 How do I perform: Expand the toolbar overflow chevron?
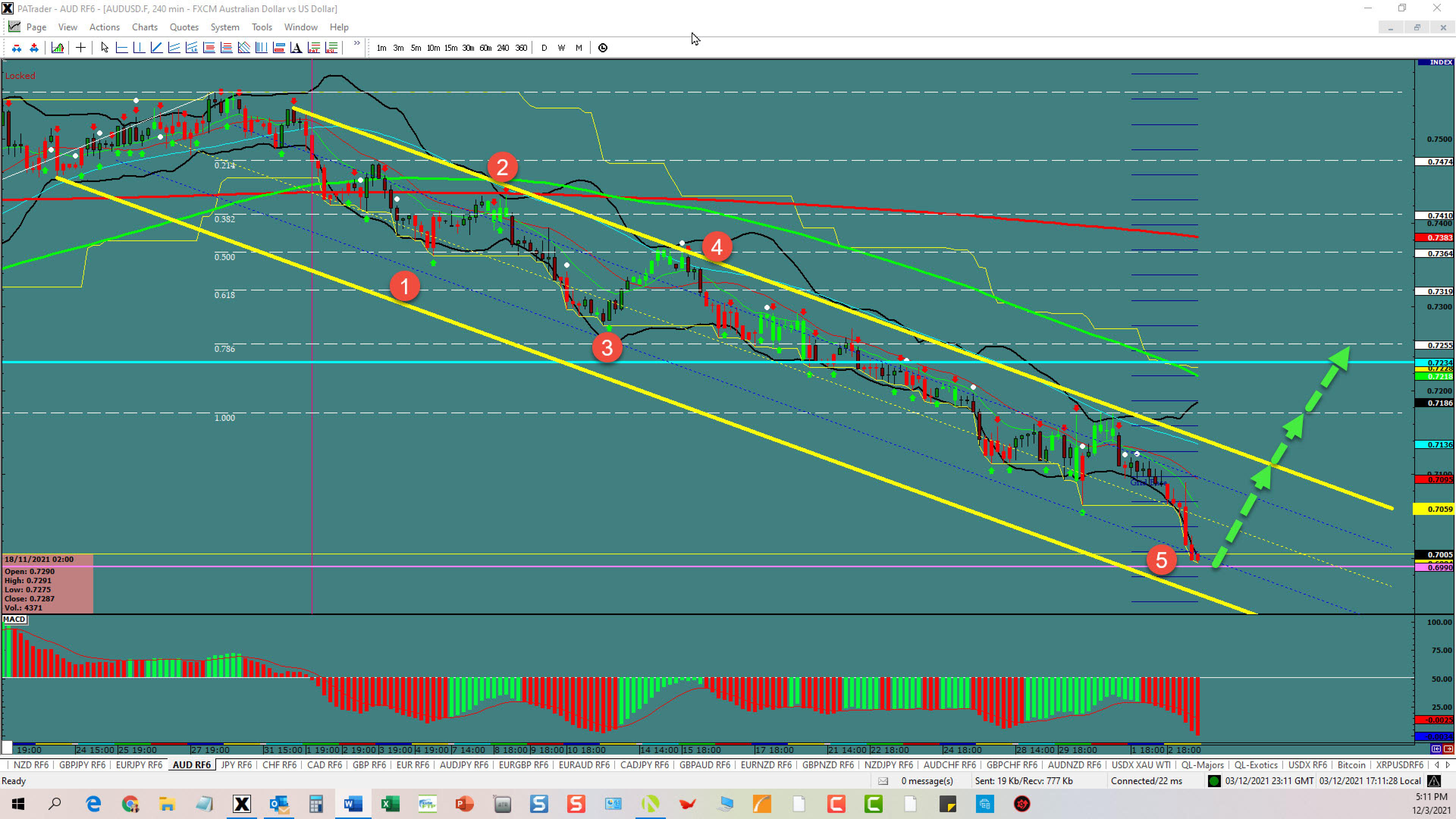click(357, 44)
